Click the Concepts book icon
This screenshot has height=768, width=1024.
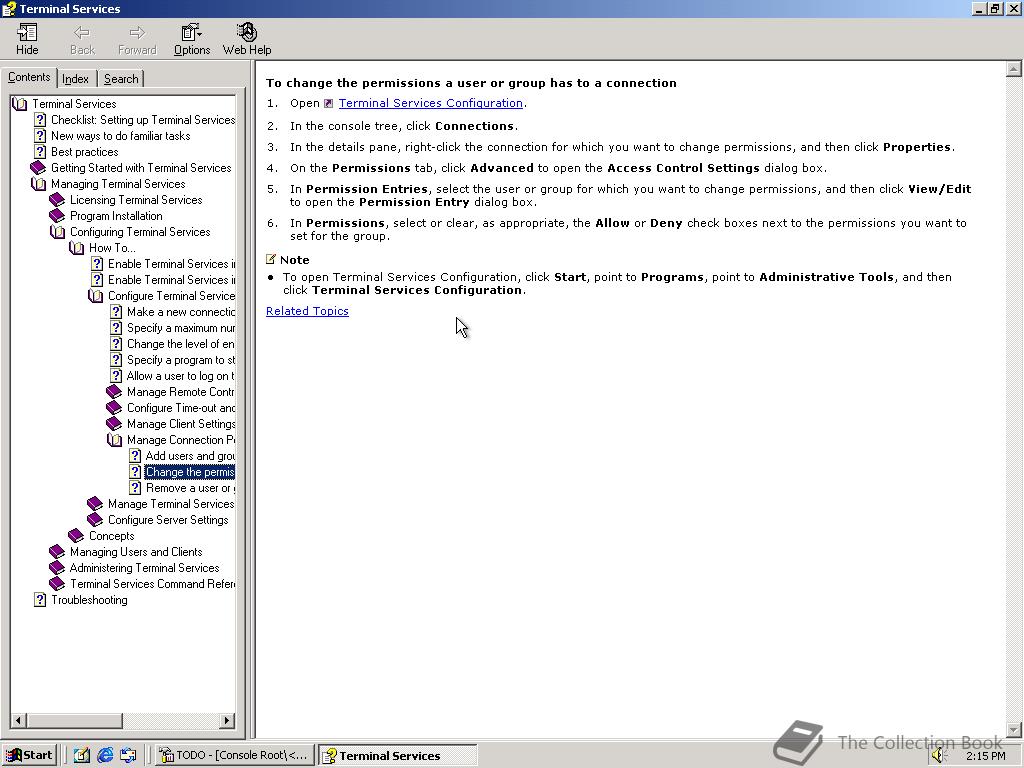click(76, 536)
